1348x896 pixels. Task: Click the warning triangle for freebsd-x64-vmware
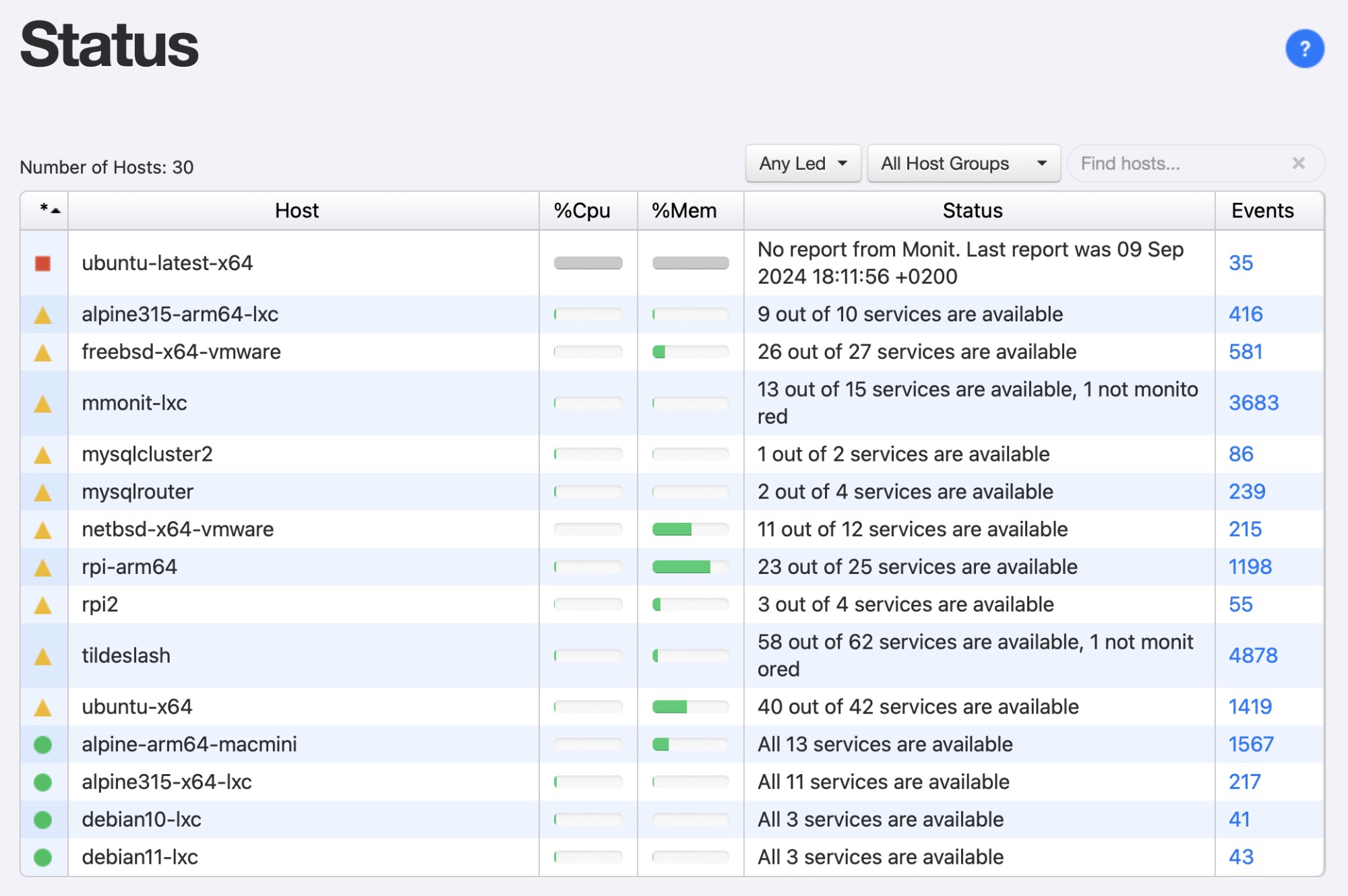pyautogui.click(x=43, y=352)
